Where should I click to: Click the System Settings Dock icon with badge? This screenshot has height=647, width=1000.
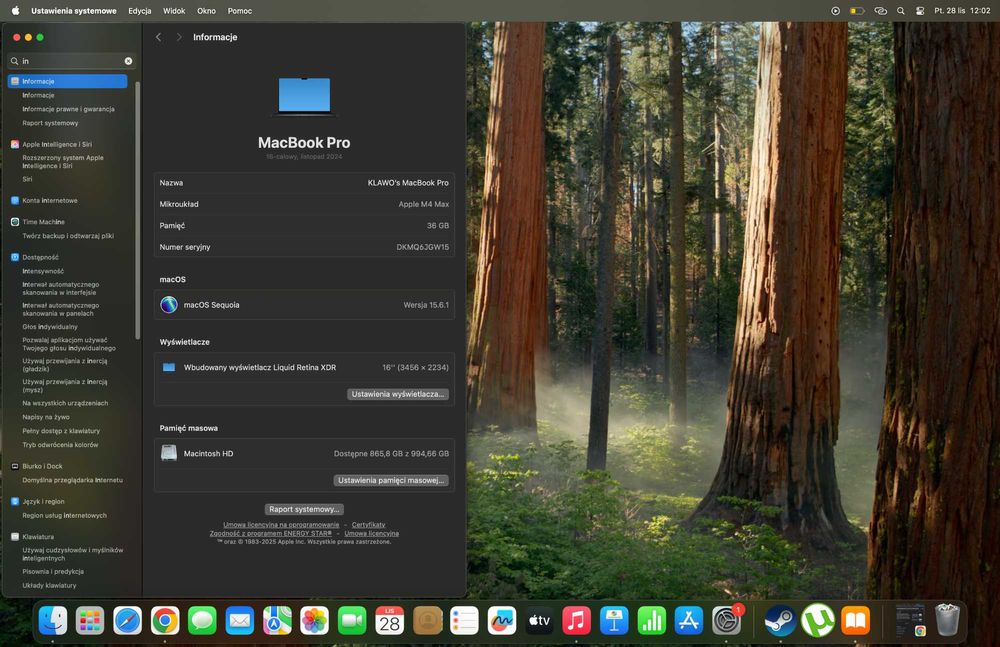coord(726,620)
